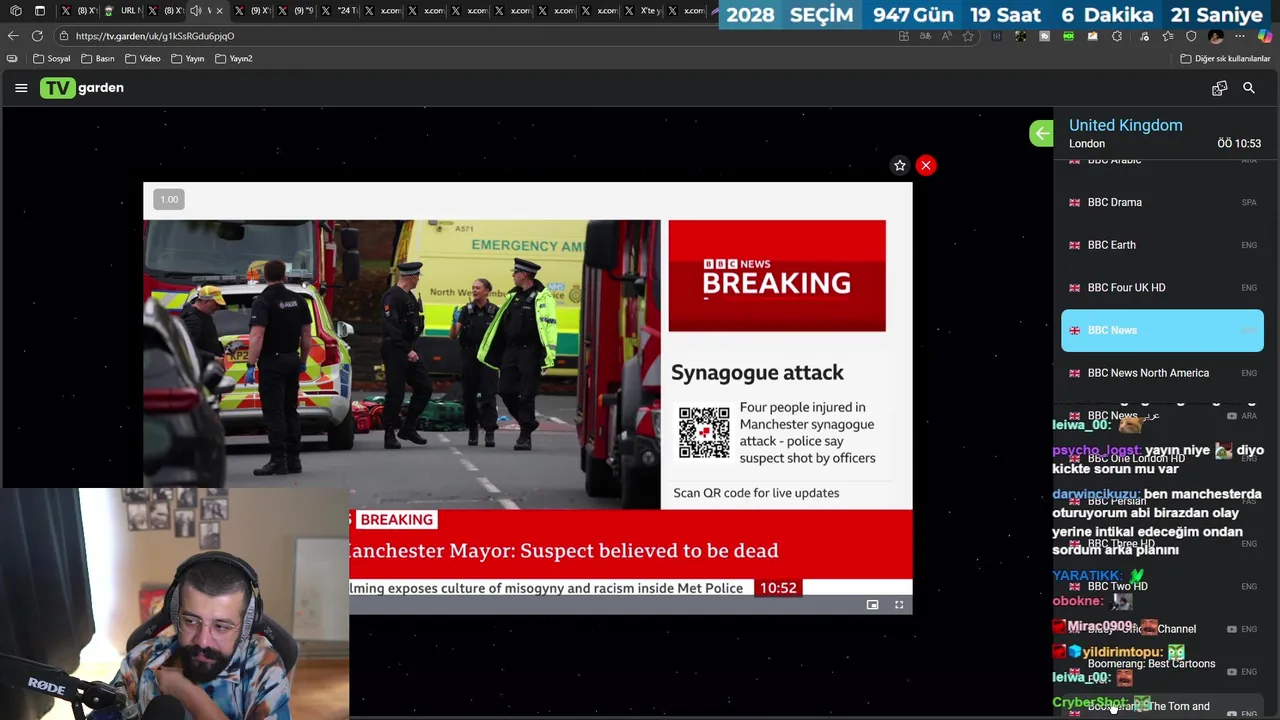Open the Yayın2 bookmarks folder

click(234, 59)
